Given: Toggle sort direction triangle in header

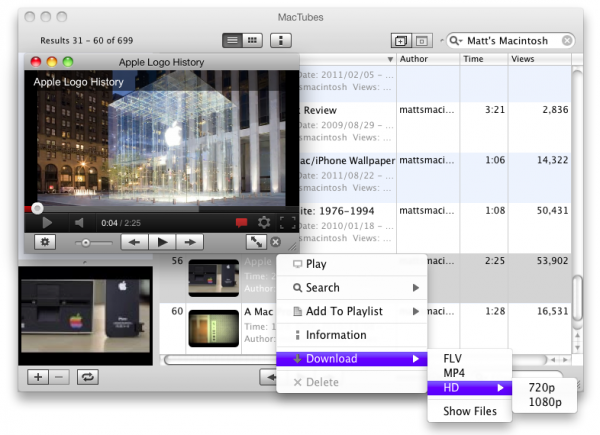Looking at the screenshot, I should (x=390, y=59).
